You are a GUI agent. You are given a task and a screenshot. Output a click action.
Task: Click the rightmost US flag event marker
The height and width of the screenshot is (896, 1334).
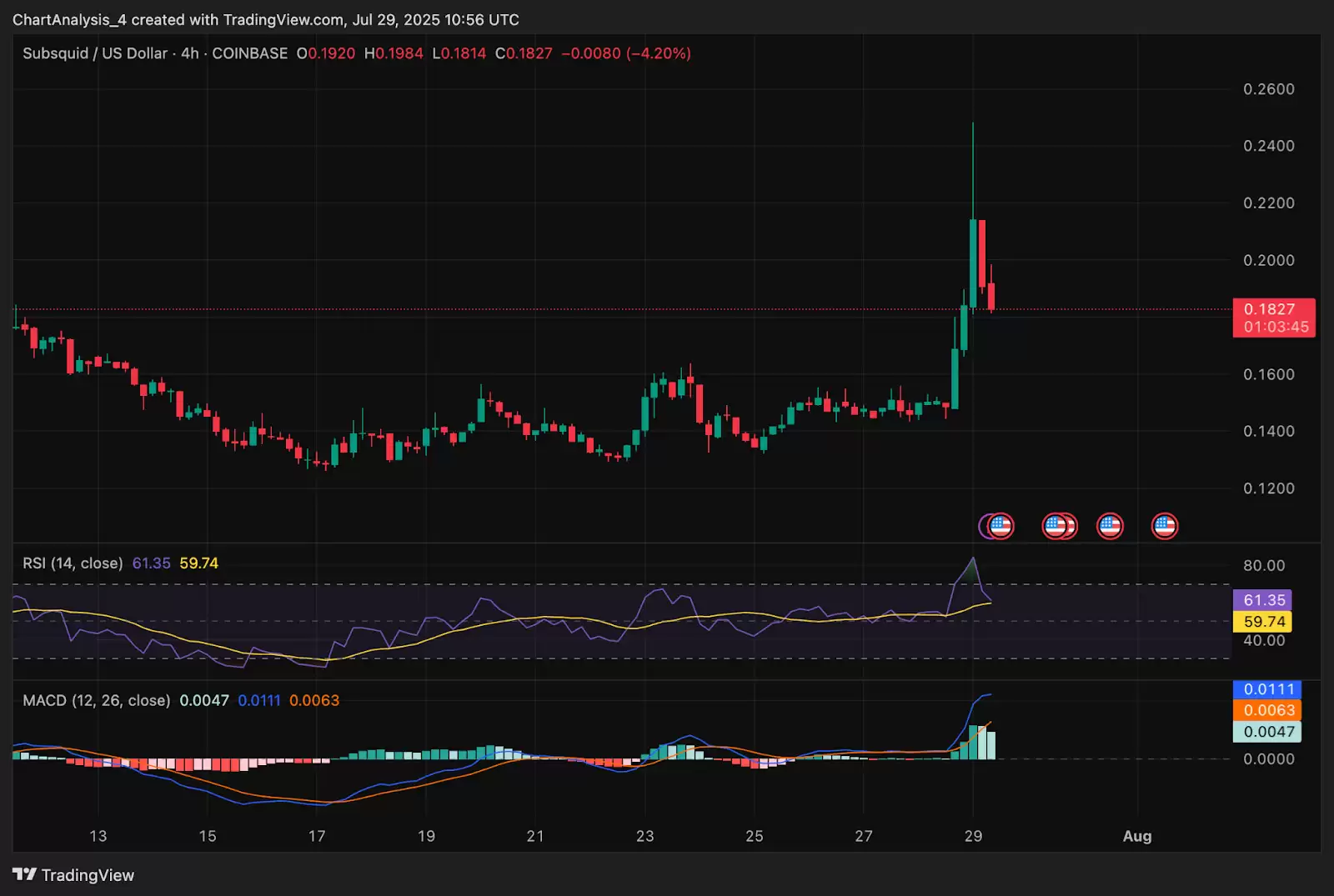pos(1164,526)
